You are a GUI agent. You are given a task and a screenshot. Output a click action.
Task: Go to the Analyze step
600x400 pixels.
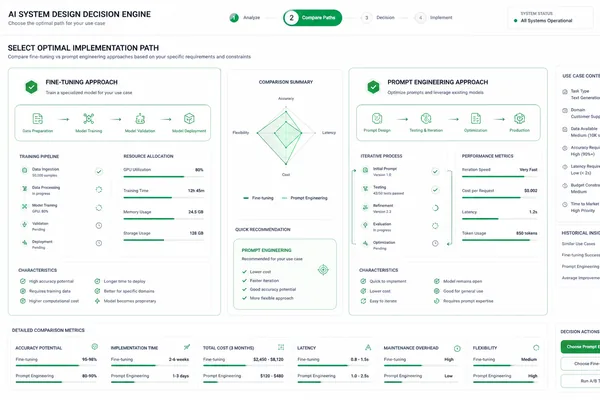245,18
